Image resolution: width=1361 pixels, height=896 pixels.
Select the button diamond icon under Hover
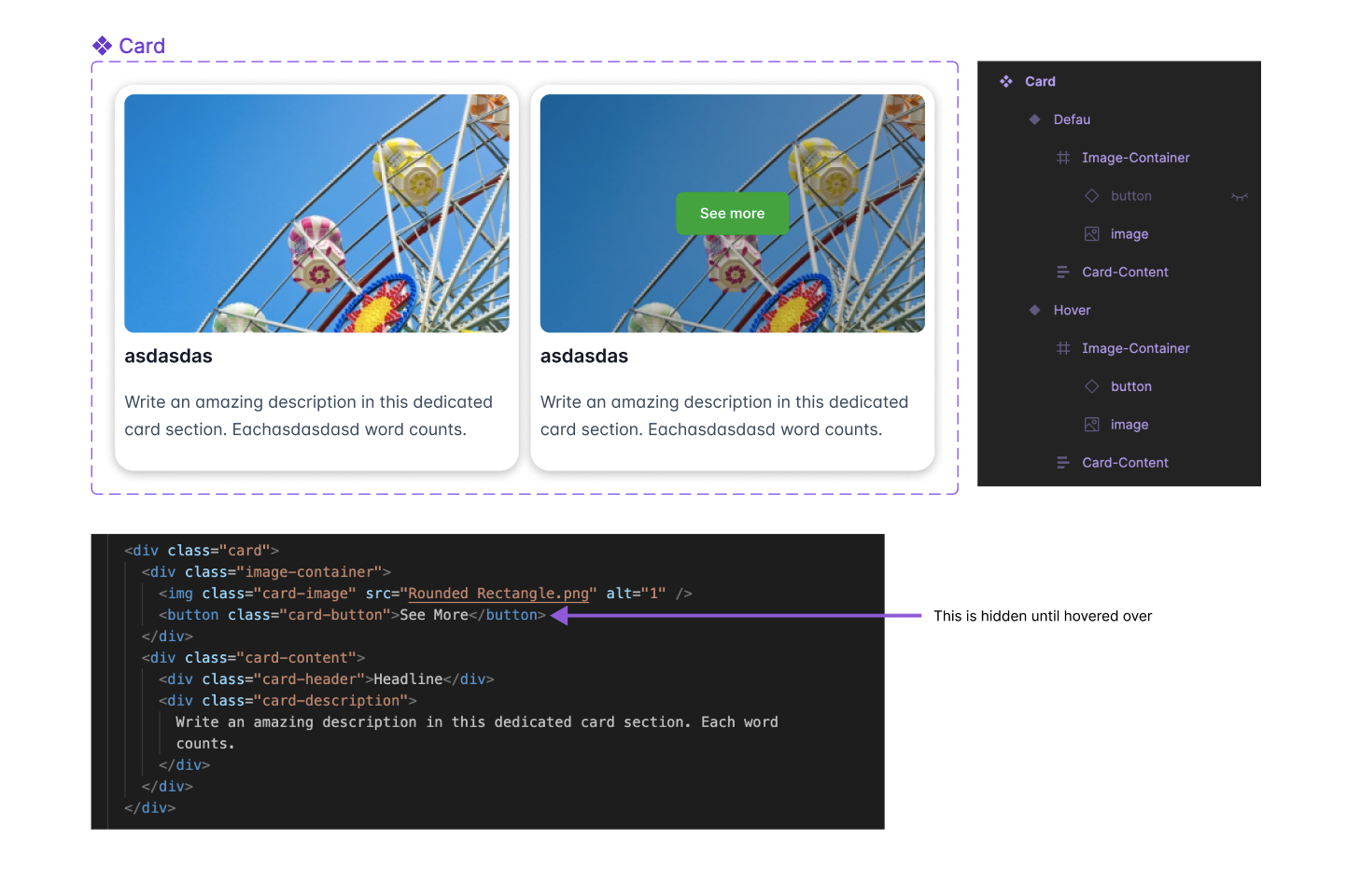1092,385
